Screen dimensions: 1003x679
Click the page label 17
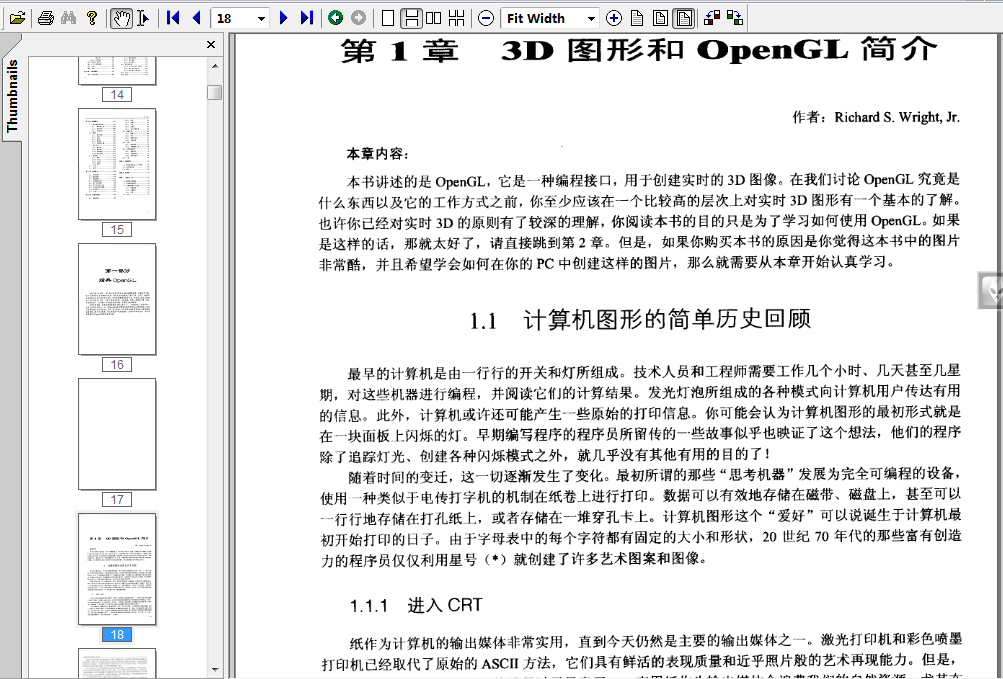(117, 500)
